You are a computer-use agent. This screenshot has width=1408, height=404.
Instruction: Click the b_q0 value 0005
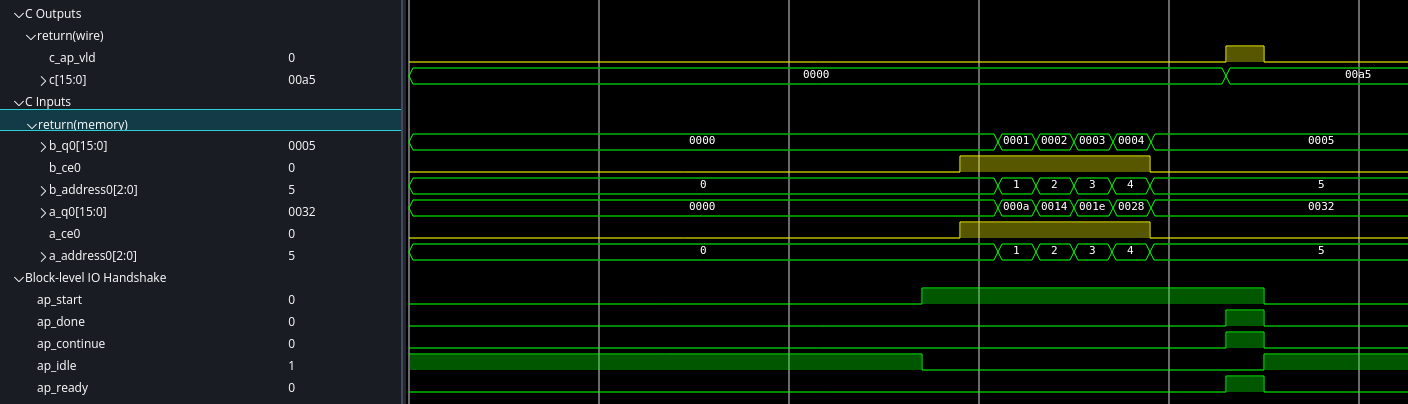(302, 146)
